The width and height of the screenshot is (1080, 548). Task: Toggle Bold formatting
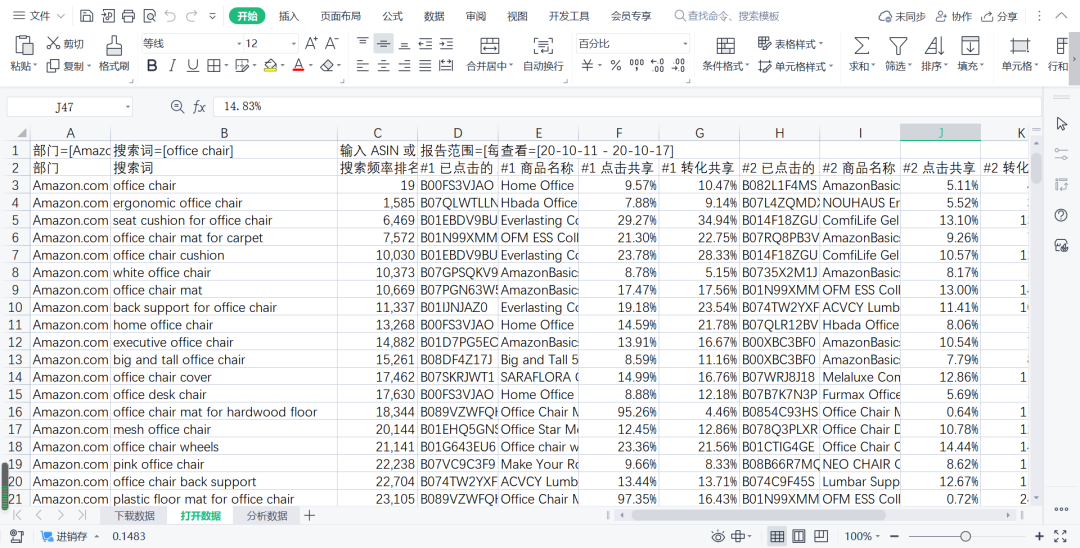152,65
